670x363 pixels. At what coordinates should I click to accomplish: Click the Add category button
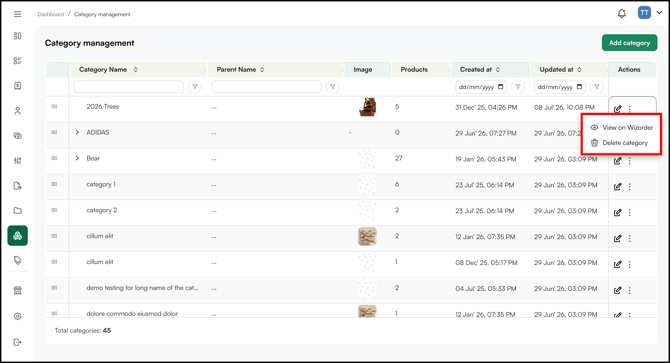coord(629,43)
